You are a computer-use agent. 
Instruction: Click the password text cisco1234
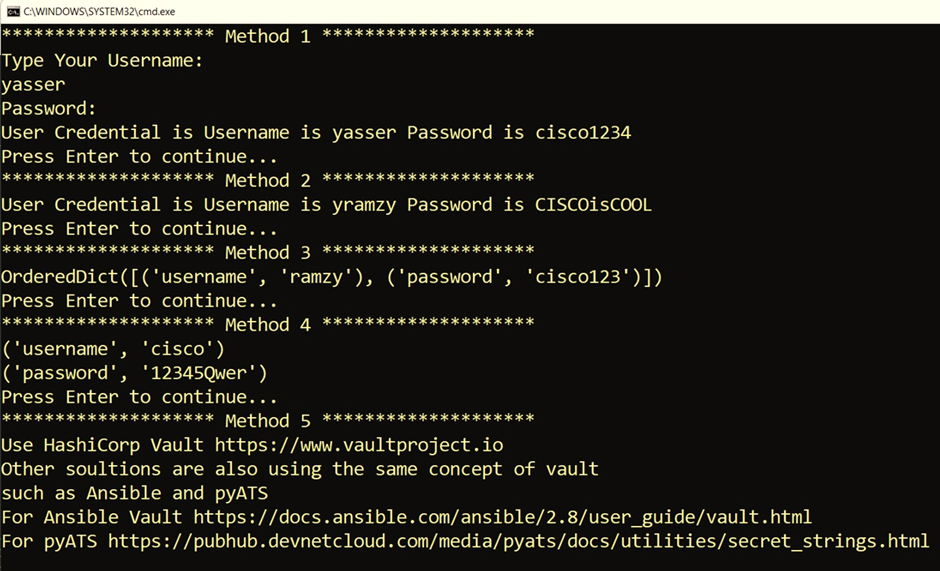click(583, 133)
